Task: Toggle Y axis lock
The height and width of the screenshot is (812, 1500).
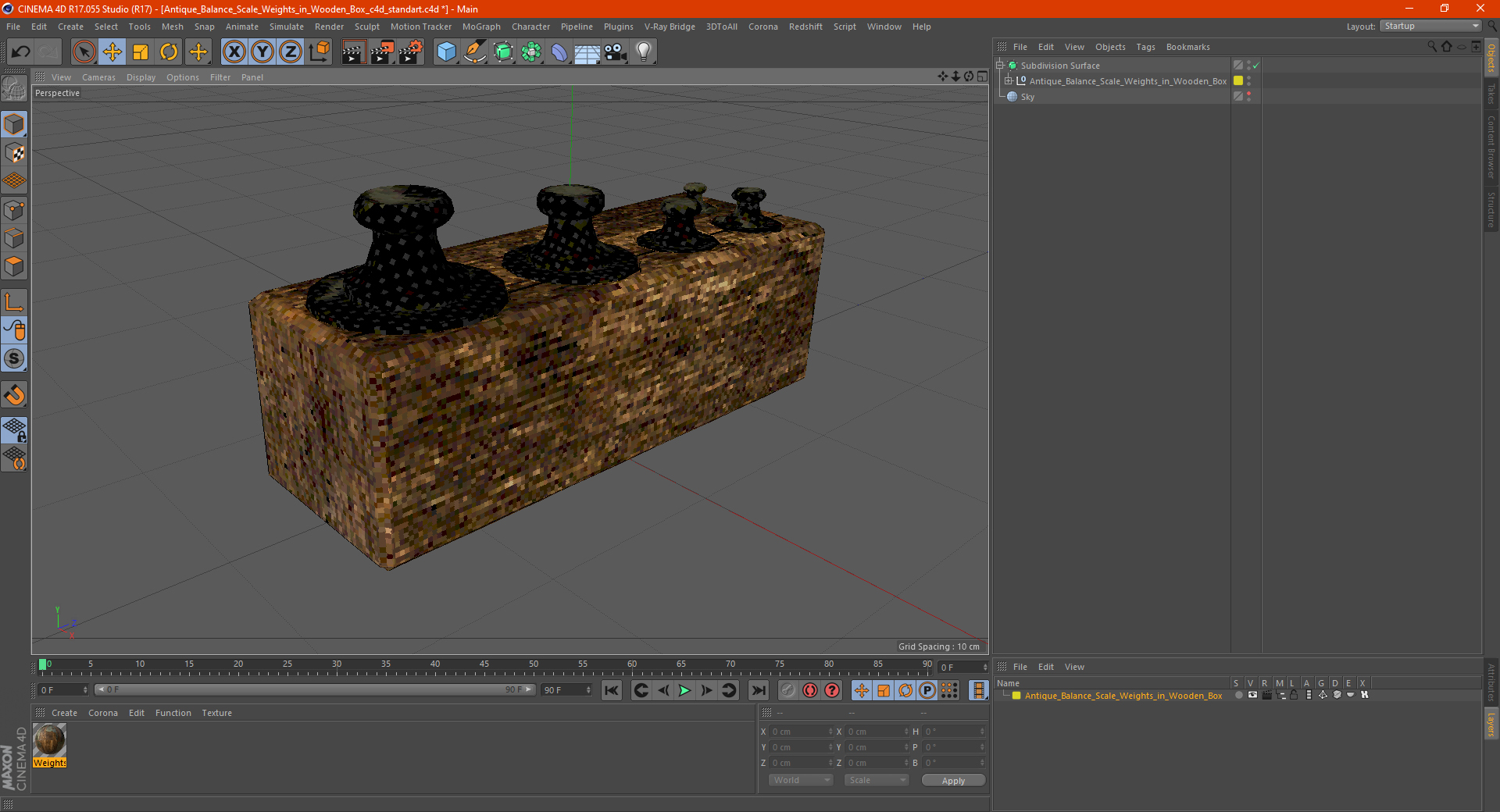Action: click(262, 52)
